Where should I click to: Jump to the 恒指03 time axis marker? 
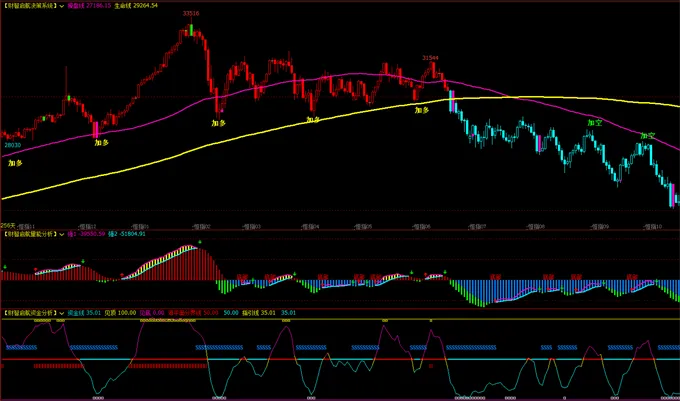click(x=252, y=227)
